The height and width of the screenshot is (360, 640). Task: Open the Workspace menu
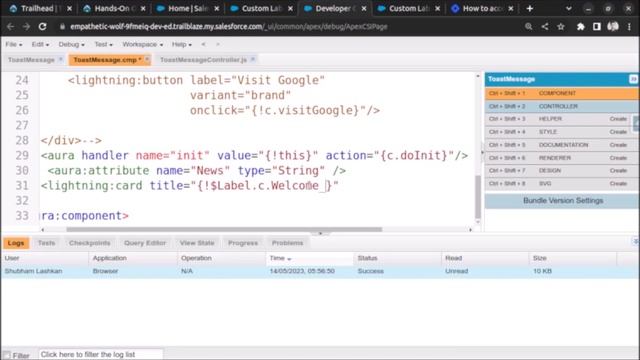[x=142, y=44]
